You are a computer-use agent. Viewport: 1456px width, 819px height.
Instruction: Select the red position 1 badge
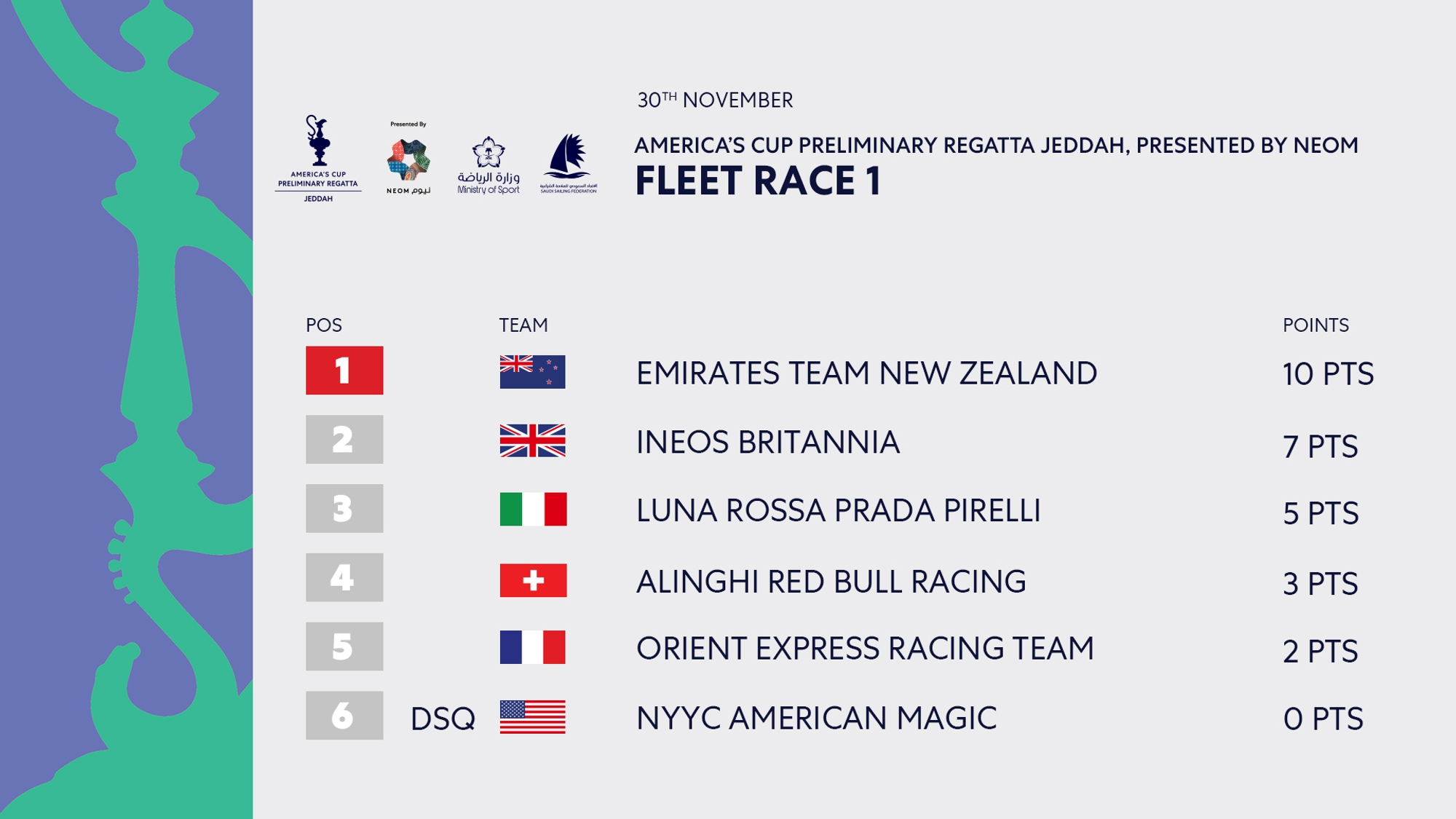[x=344, y=370]
